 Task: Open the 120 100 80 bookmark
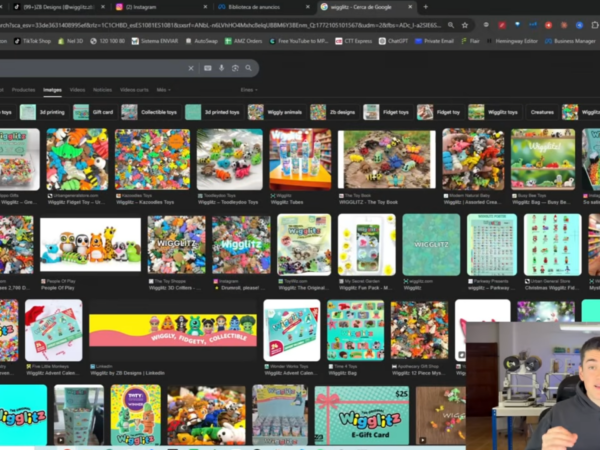tap(108, 41)
